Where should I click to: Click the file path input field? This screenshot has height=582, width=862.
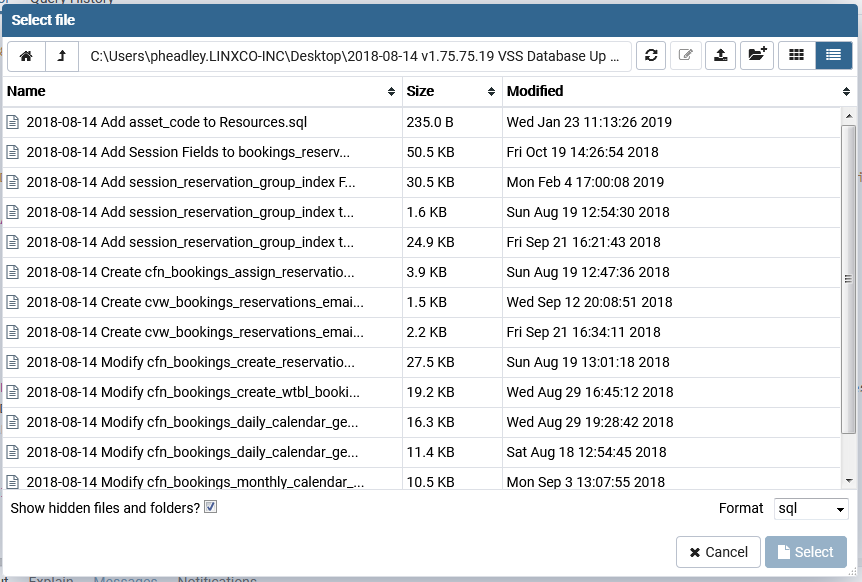tap(355, 56)
